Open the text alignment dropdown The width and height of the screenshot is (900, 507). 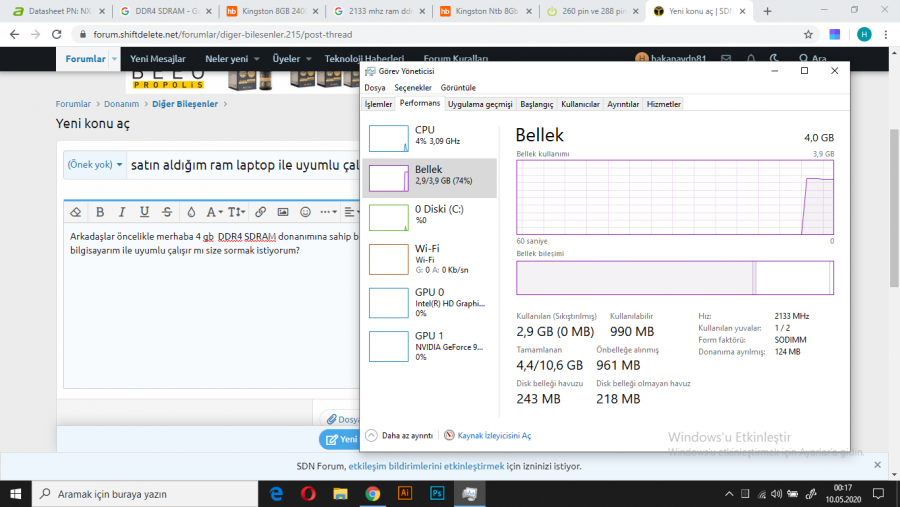click(x=351, y=212)
